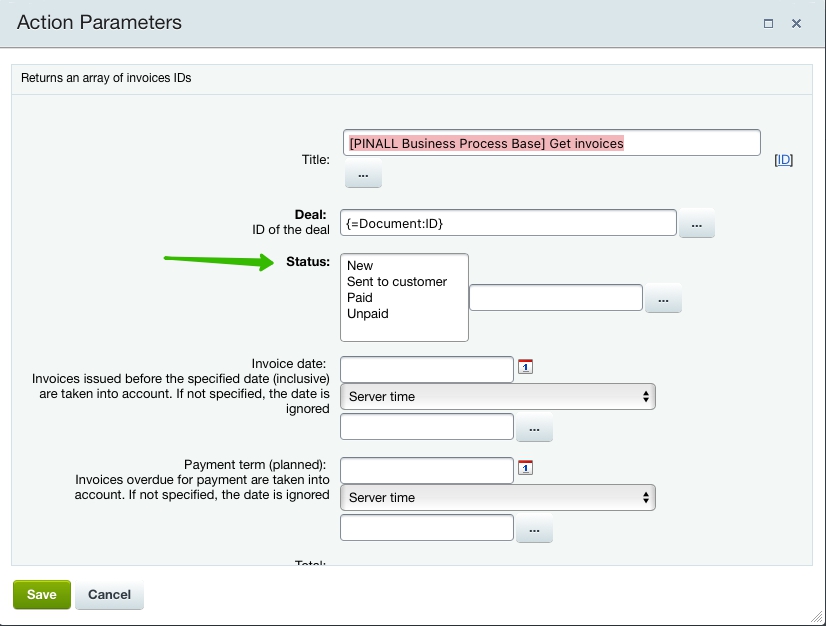Select Unpaid in the Status list
This screenshot has height=626, width=826.
click(368, 314)
